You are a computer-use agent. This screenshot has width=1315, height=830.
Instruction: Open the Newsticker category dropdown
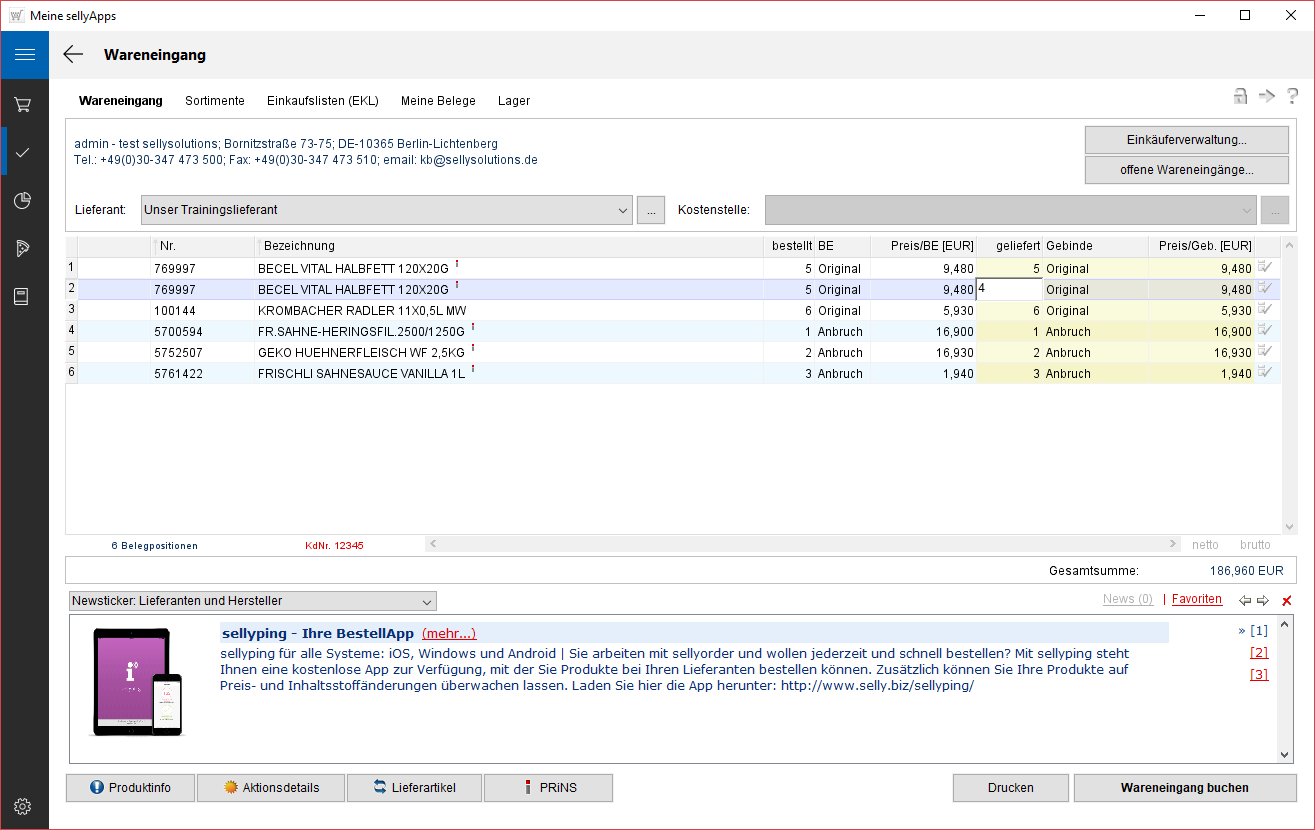click(427, 601)
